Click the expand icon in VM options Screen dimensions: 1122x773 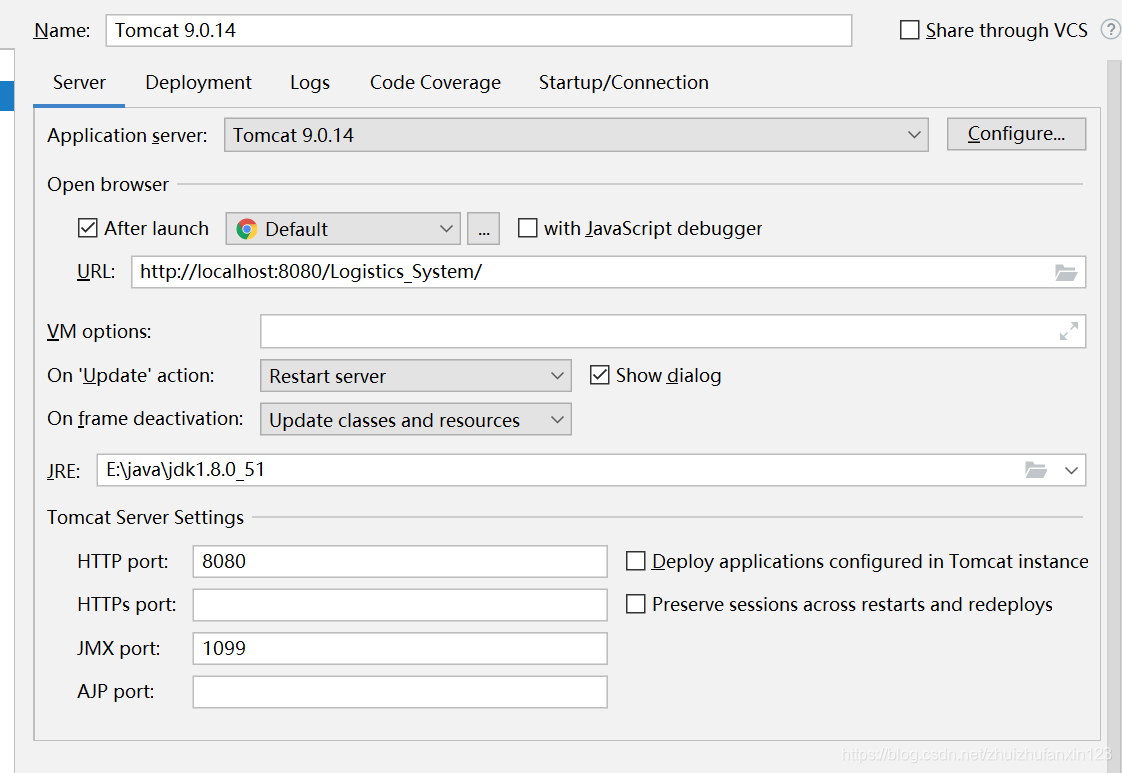pos(1068,331)
